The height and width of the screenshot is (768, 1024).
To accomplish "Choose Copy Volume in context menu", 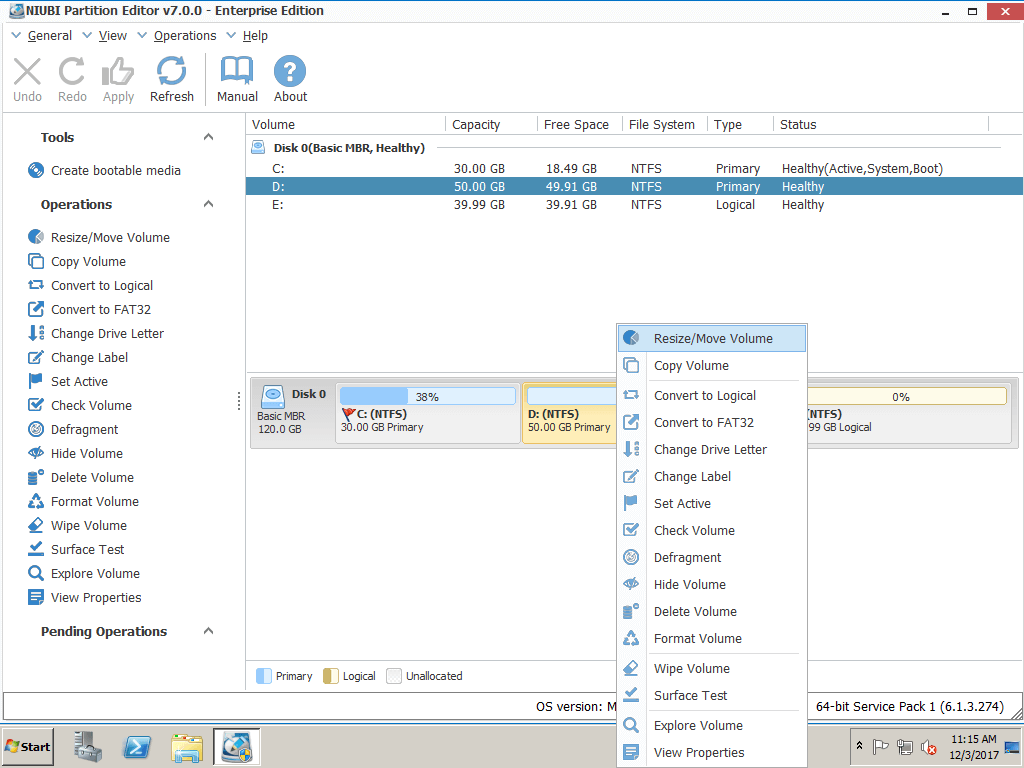I will 712,366.
